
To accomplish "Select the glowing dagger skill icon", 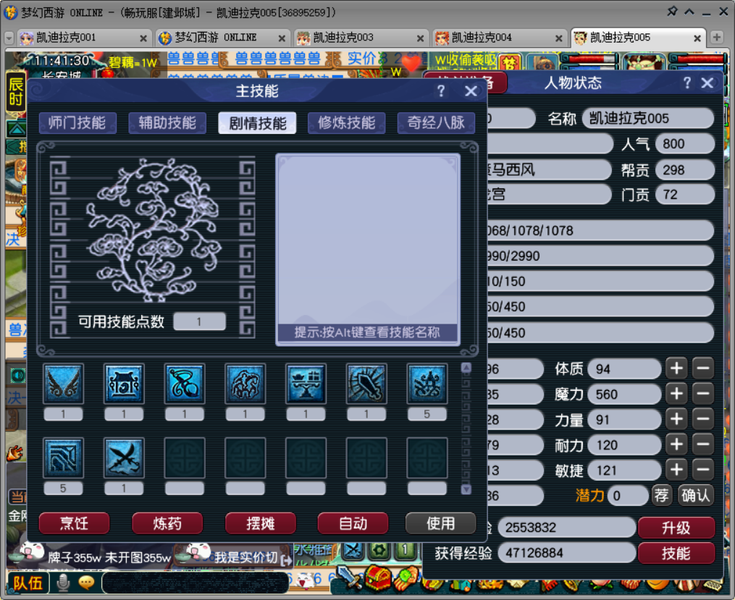I will point(367,383).
